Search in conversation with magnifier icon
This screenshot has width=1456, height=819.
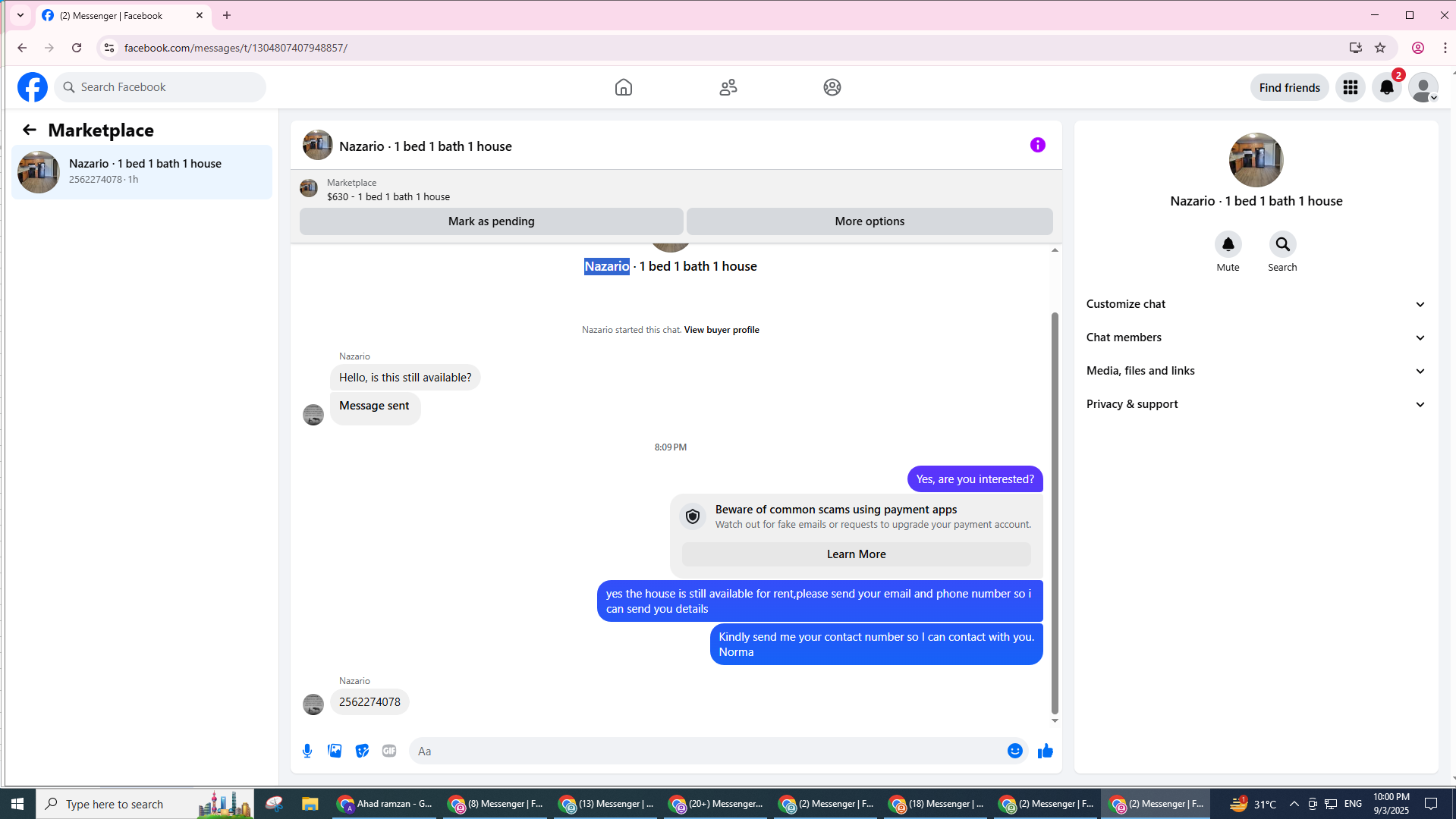(1283, 244)
